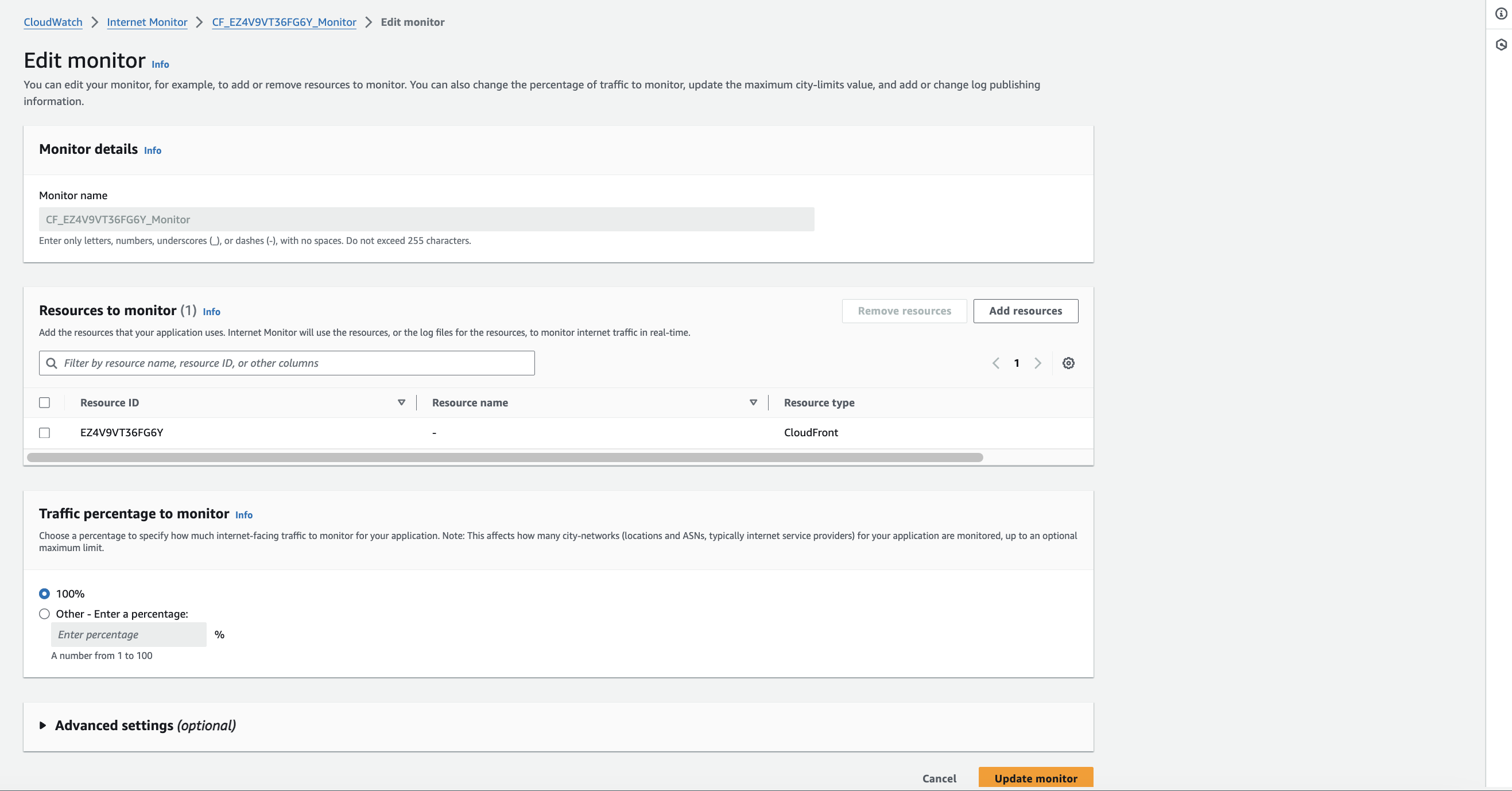
Task: Click the Enter percentage input field
Action: pyautogui.click(x=128, y=634)
